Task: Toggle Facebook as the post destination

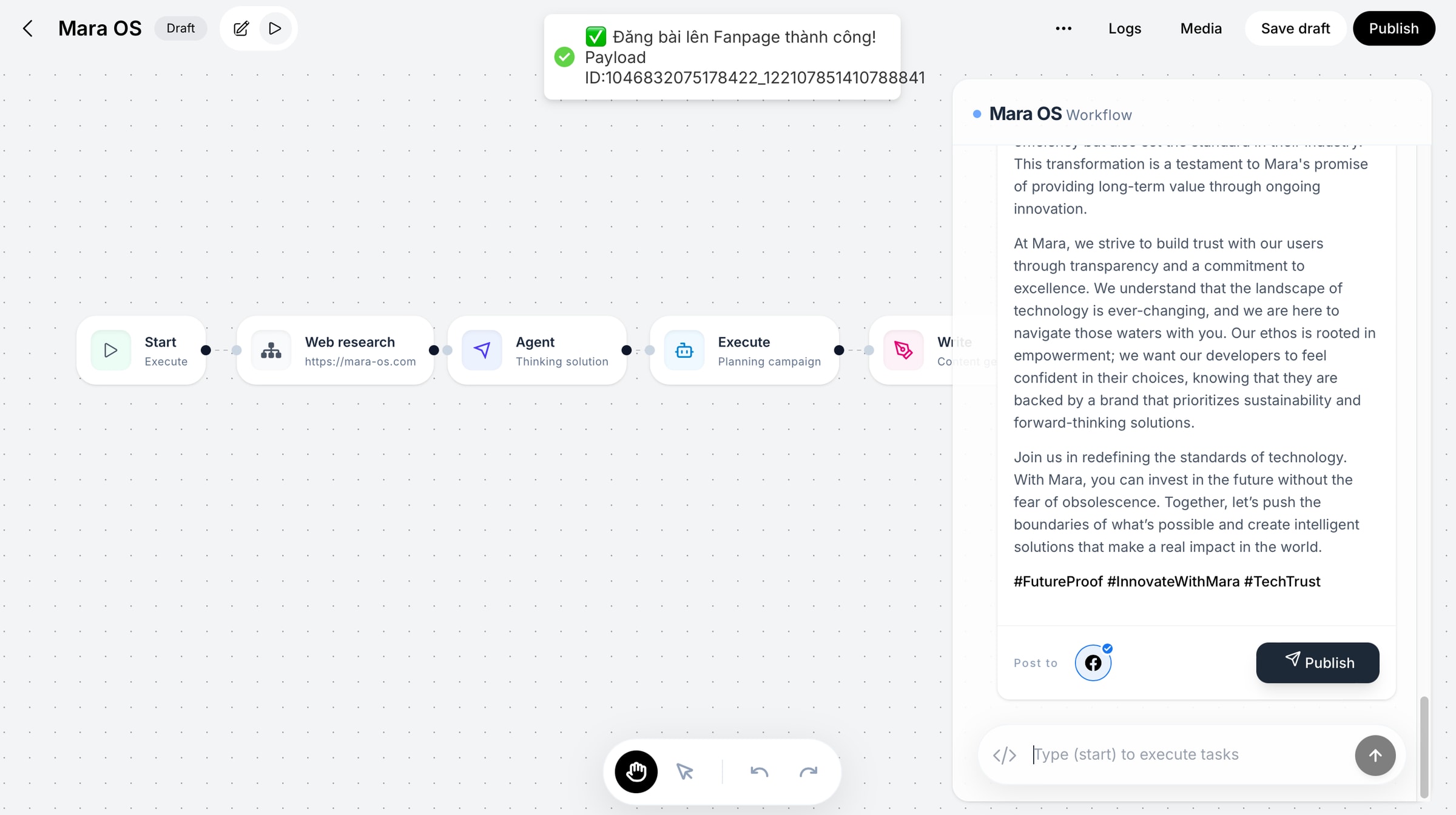Action: click(1093, 663)
